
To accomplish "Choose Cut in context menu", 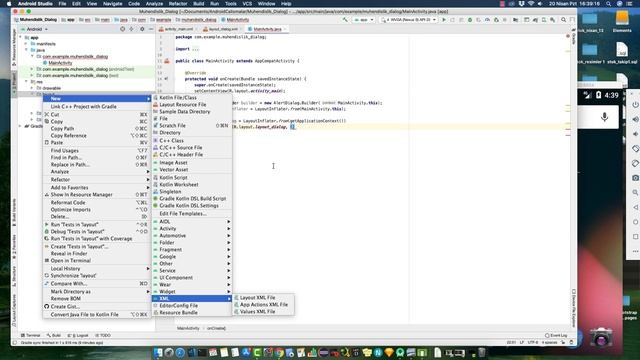I will (97, 115).
